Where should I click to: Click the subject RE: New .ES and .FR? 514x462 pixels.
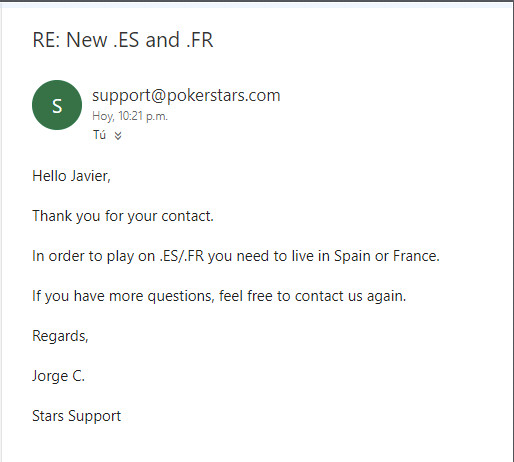click(123, 40)
